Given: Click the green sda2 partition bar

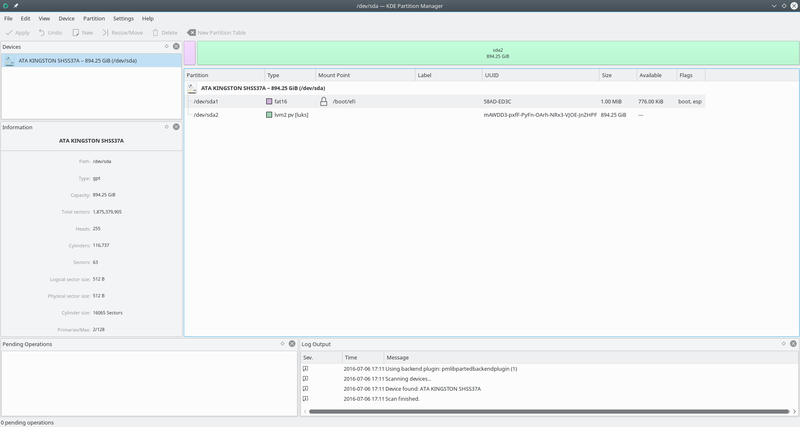Looking at the screenshot, I should point(497,53).
